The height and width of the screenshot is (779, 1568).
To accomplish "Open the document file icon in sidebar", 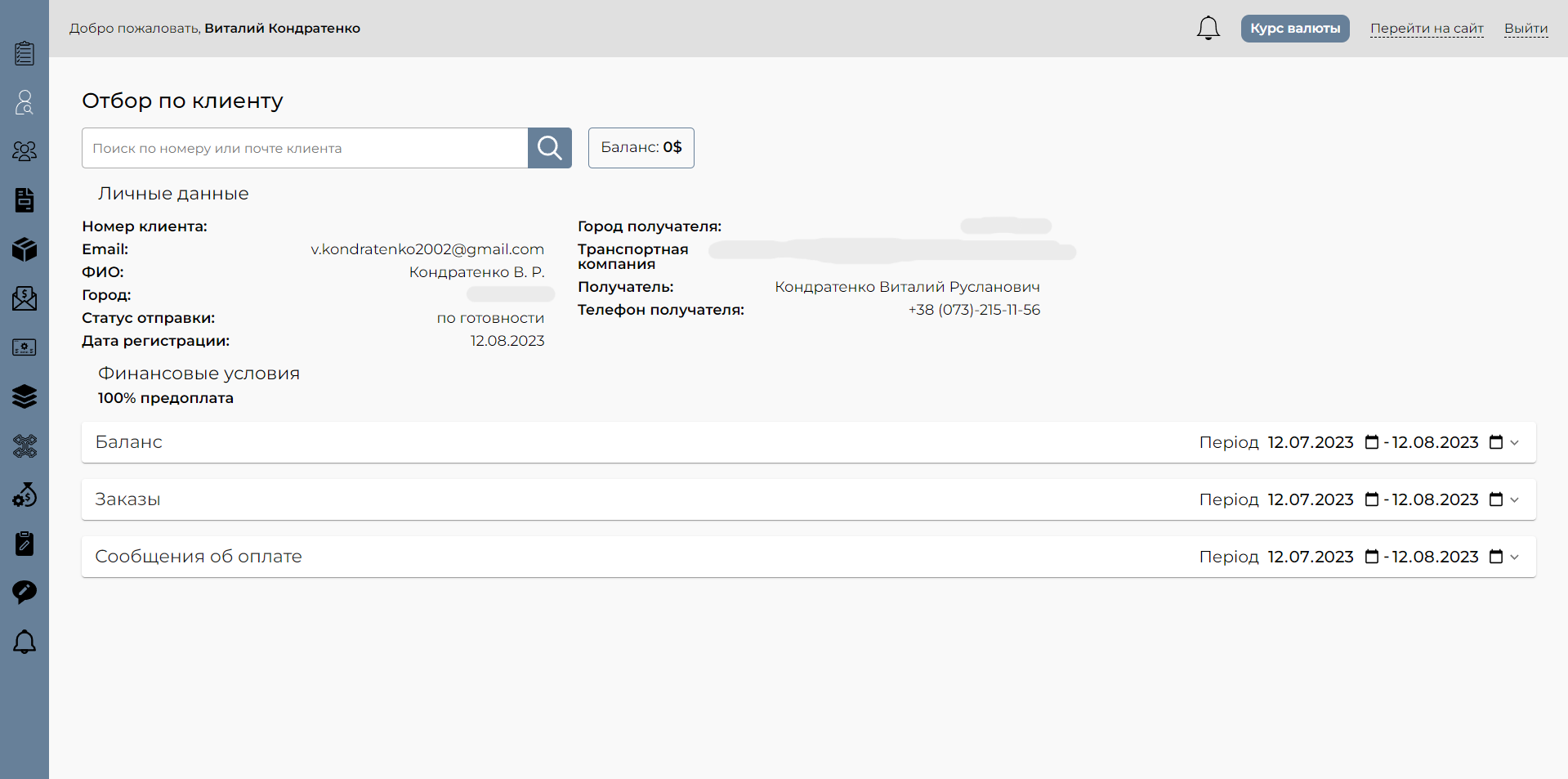I will click(x=25, y=200).
